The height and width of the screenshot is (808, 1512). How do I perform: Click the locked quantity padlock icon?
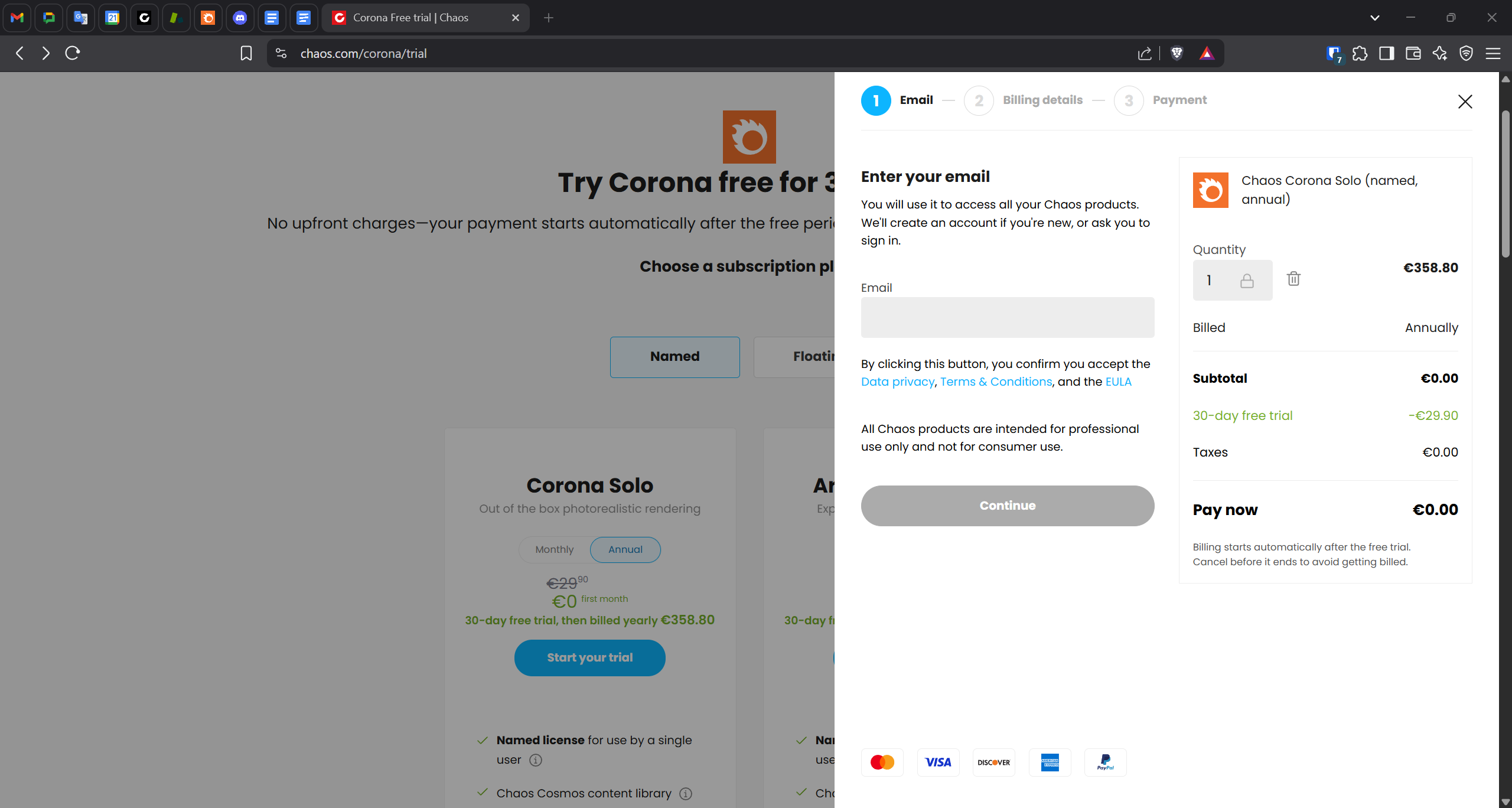[x=1247, y=281]
